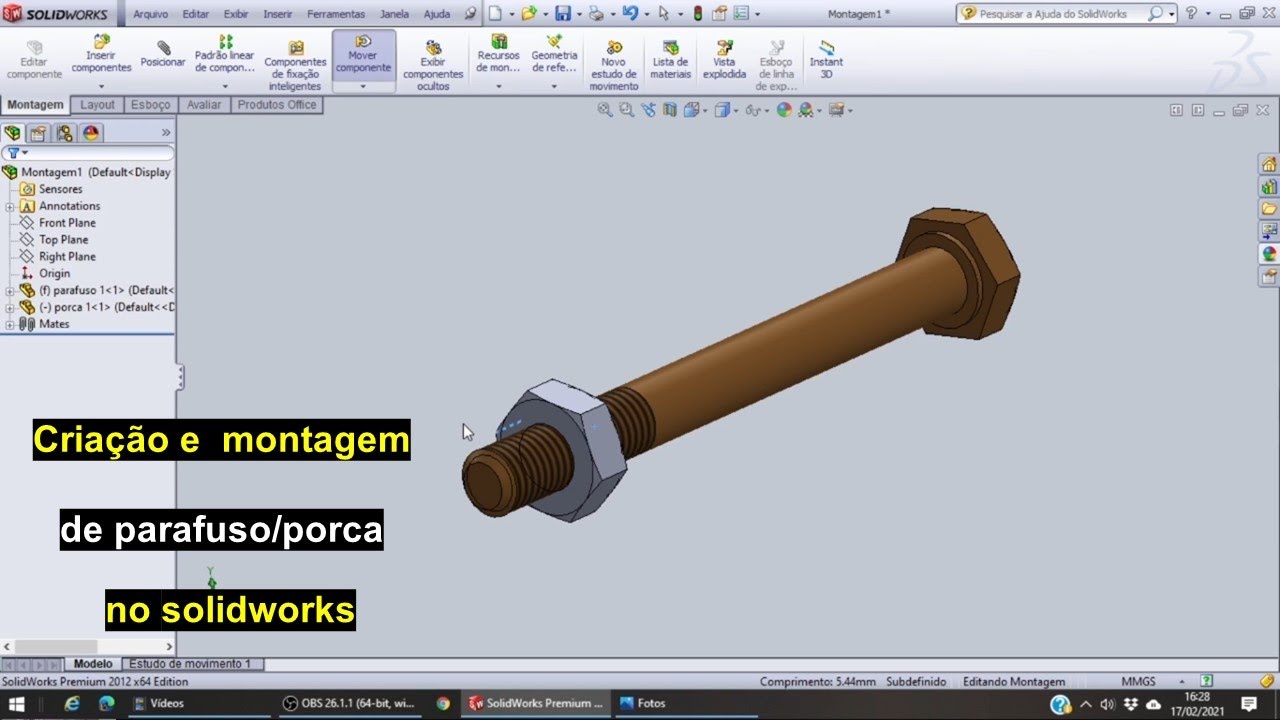
Task: Click the Section View icon
Action: (670, 110)
